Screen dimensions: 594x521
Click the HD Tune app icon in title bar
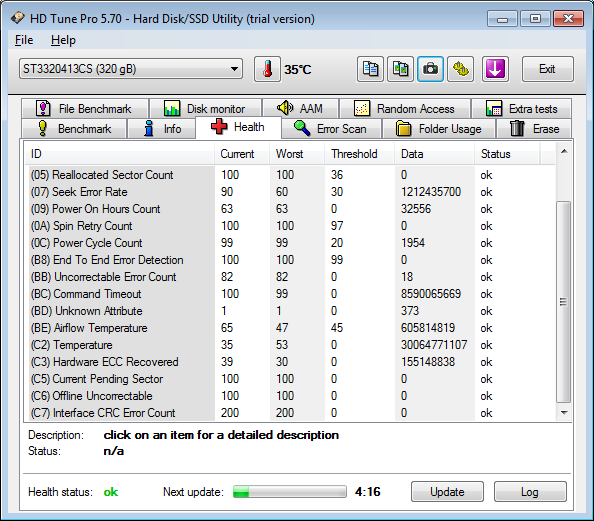coord(17,18)
